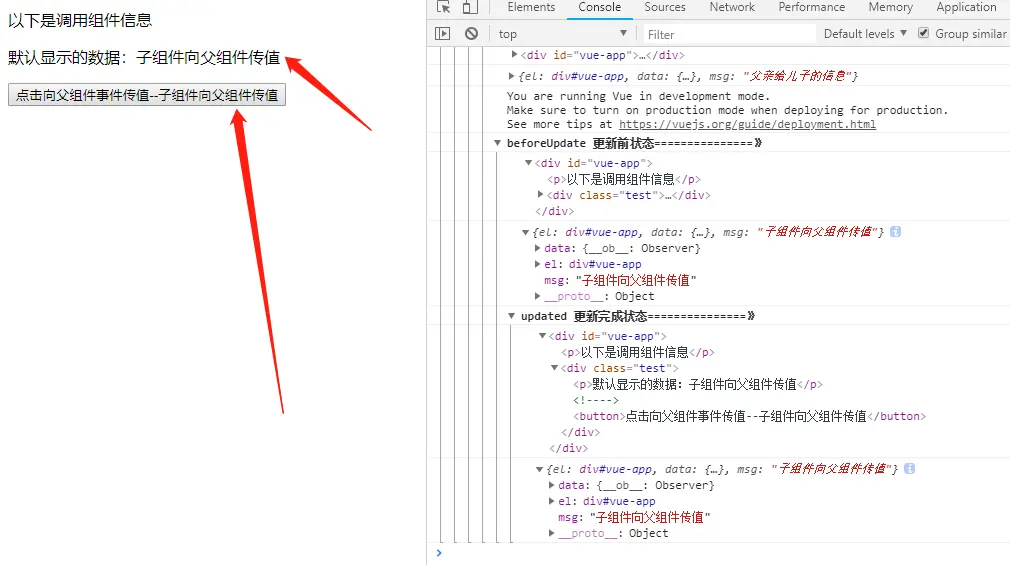Image resolution: width=1010 pixels, height=565 pixels.
Task: Select the button element line in console
Action: pyautogui.click(x=750, y=416)
